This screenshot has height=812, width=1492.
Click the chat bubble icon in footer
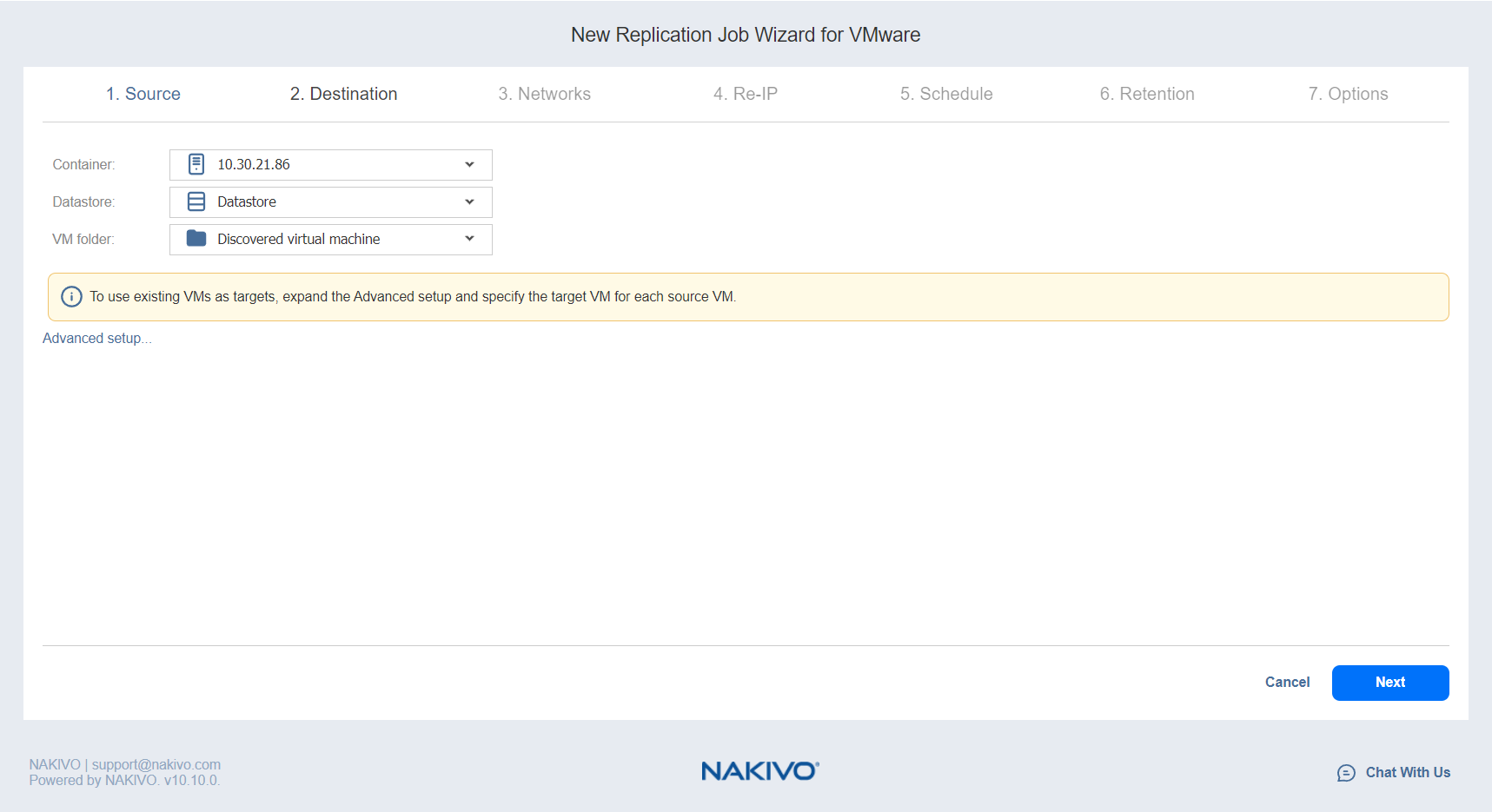pos(1346,773)
